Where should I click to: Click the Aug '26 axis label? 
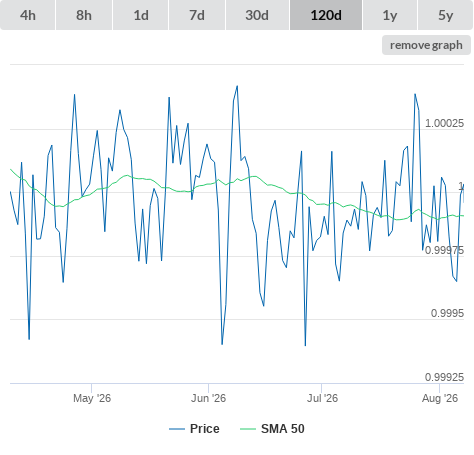440,398
